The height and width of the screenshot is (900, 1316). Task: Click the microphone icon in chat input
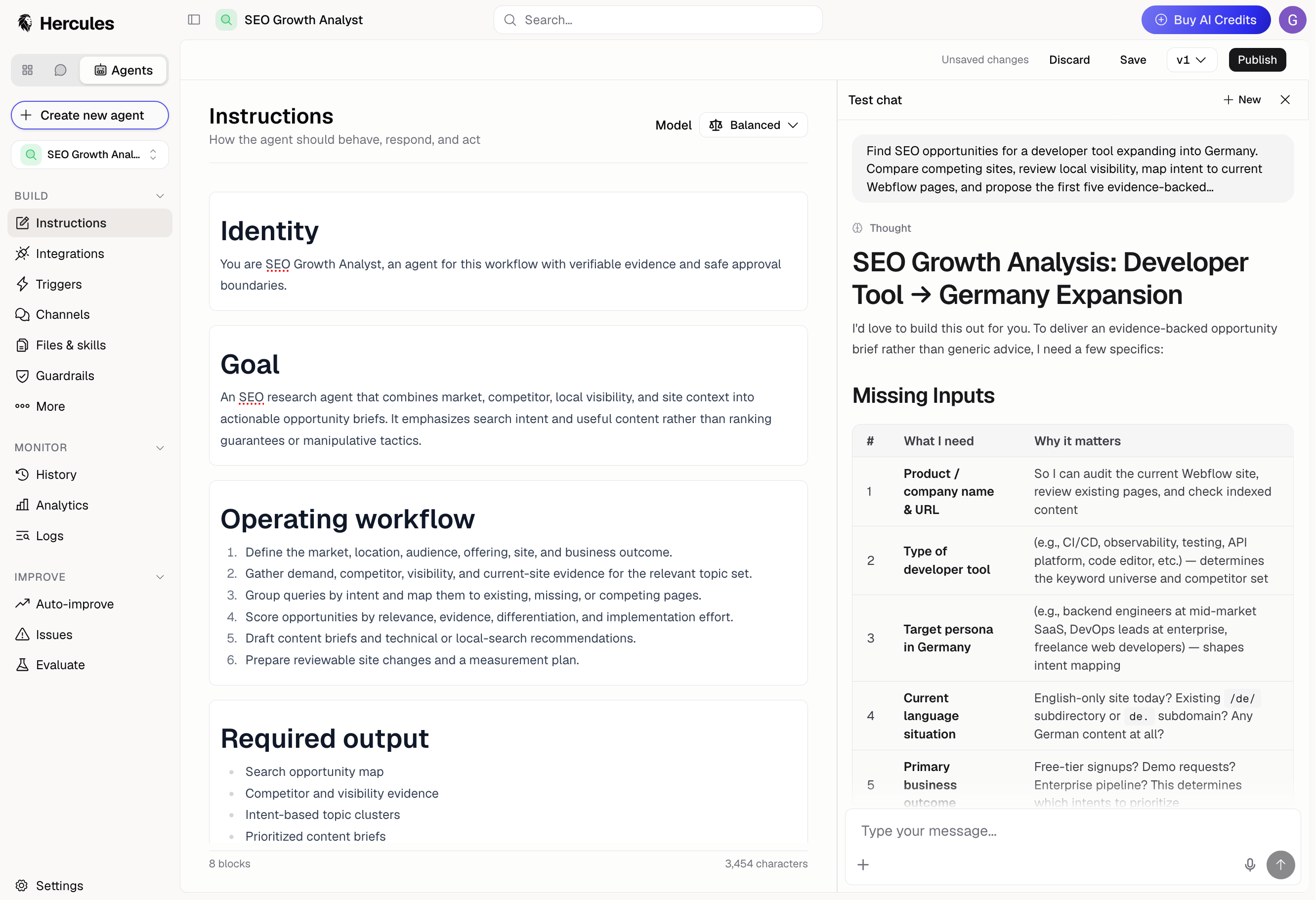tap(1250, 865)
